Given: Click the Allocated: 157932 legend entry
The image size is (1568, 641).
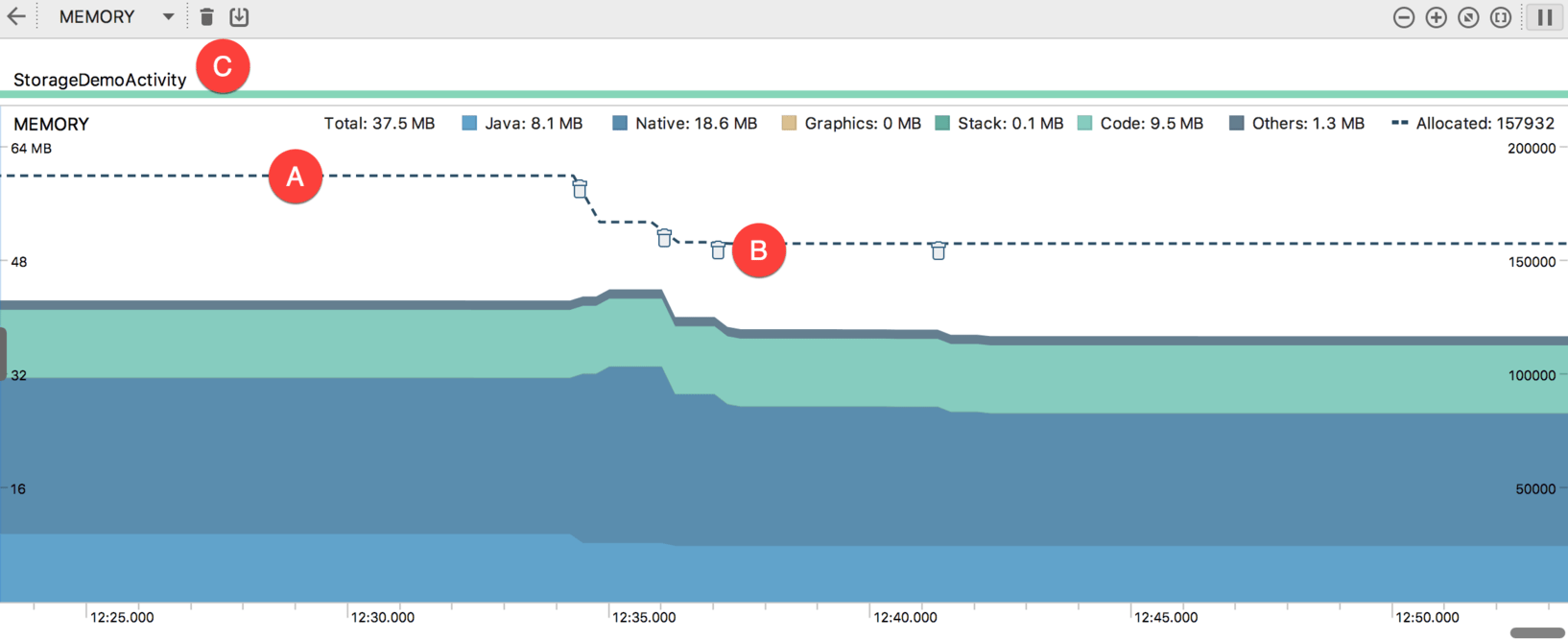Looking at the screenshot, I should click(1473, 123).
